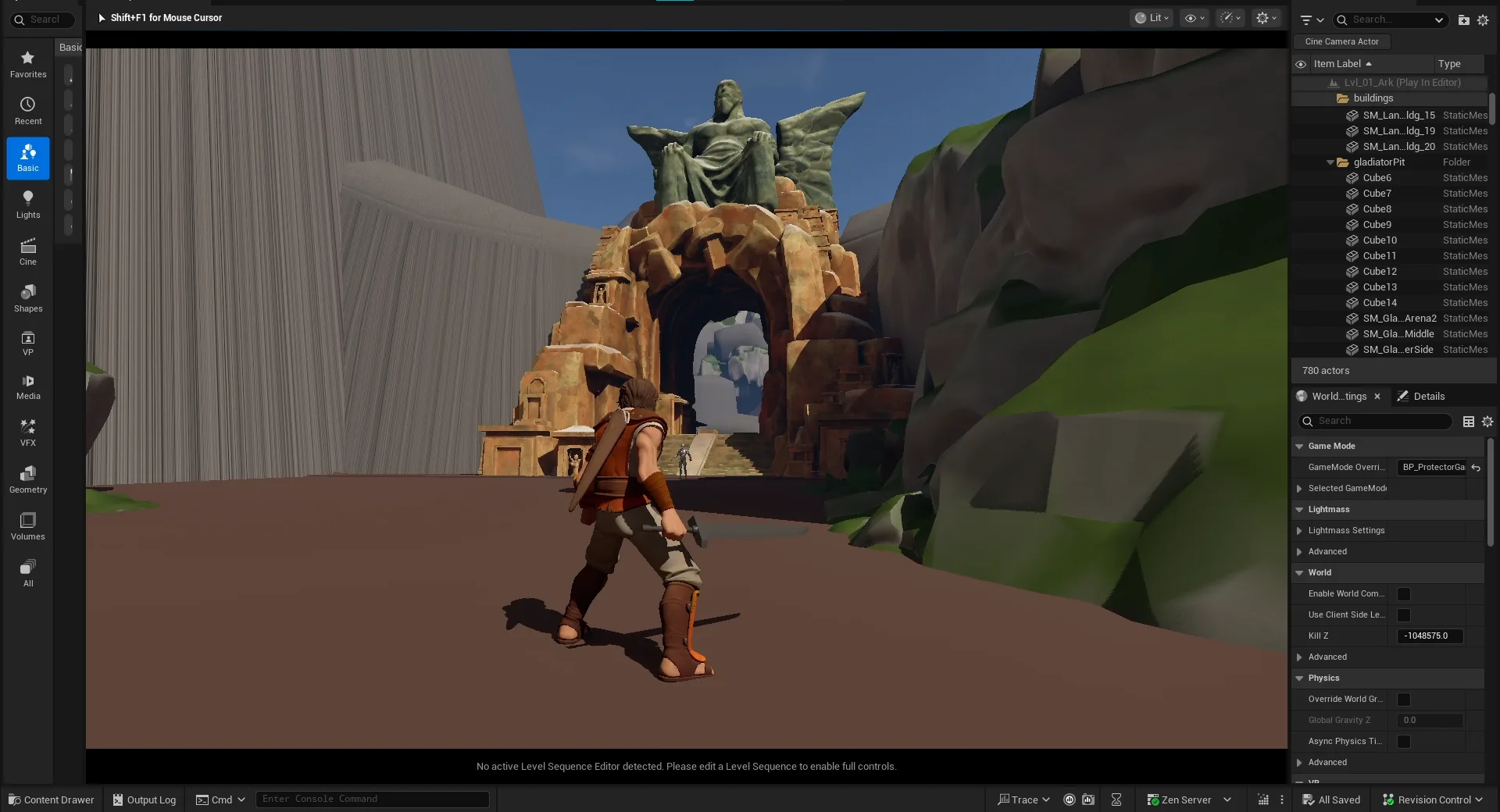The height and width of the screenshot is (812, 1500).
Task: Open outliner settings gear icon
Action: [x=1483, y=20]
